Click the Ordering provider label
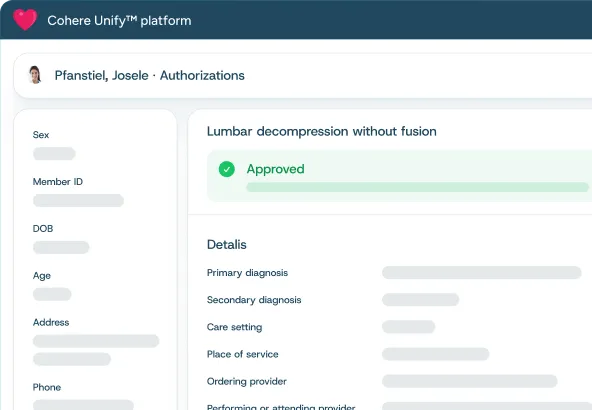592x410 pixels. (x=247, y=381)
